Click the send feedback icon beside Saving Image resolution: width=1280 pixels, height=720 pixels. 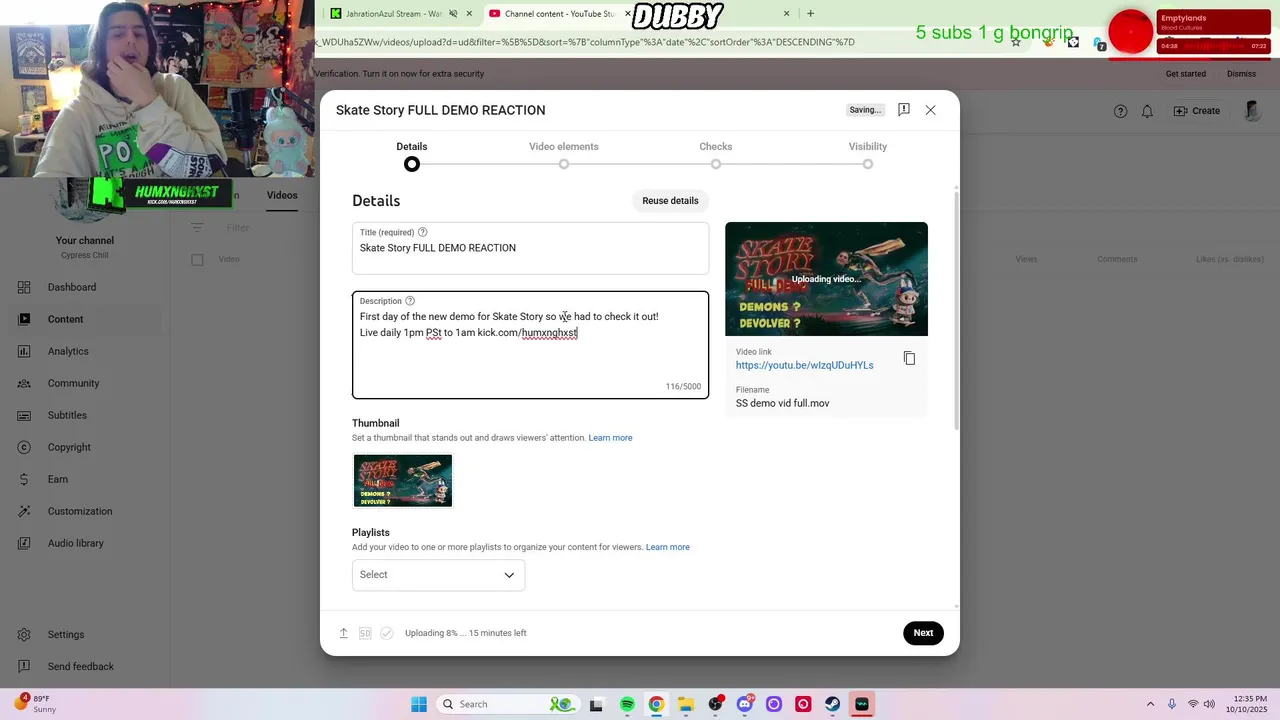coord(903,110)
